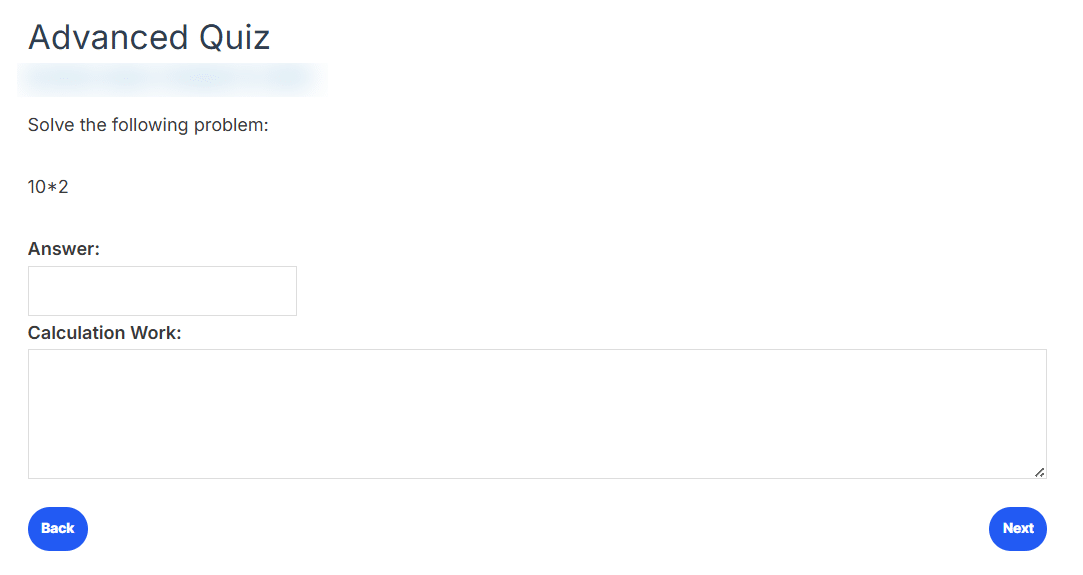Click the number 10 in the expression
Screen dimensions: 1083x575
coord(37,187)
